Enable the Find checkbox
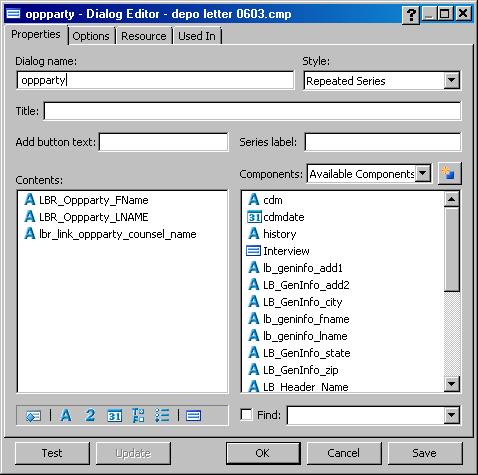Screen dimensions: 478x475 click(x=246, y=415)
